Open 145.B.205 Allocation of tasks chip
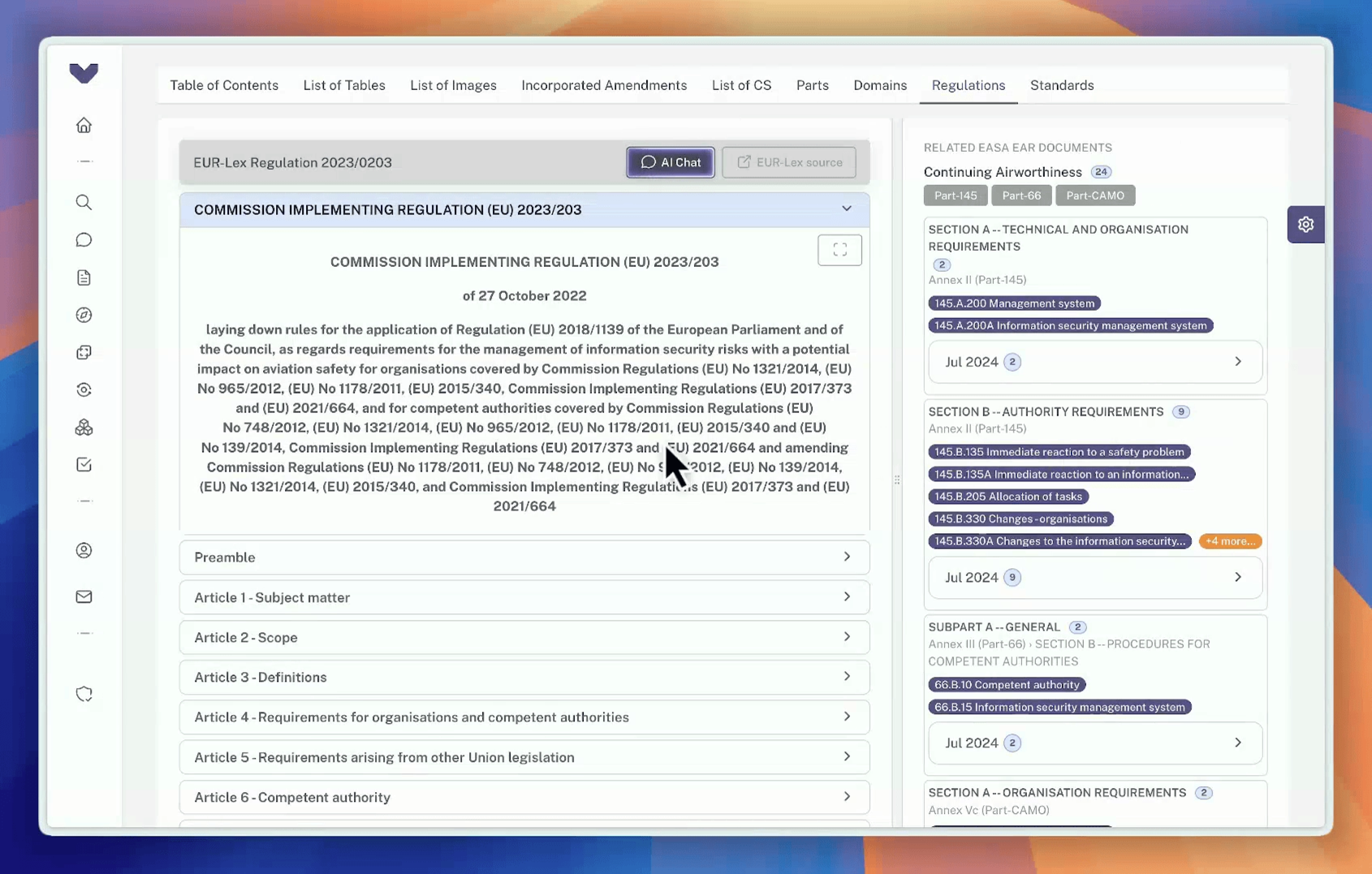The width and height of the screenshot is (1372, 874). [1008, 497]
